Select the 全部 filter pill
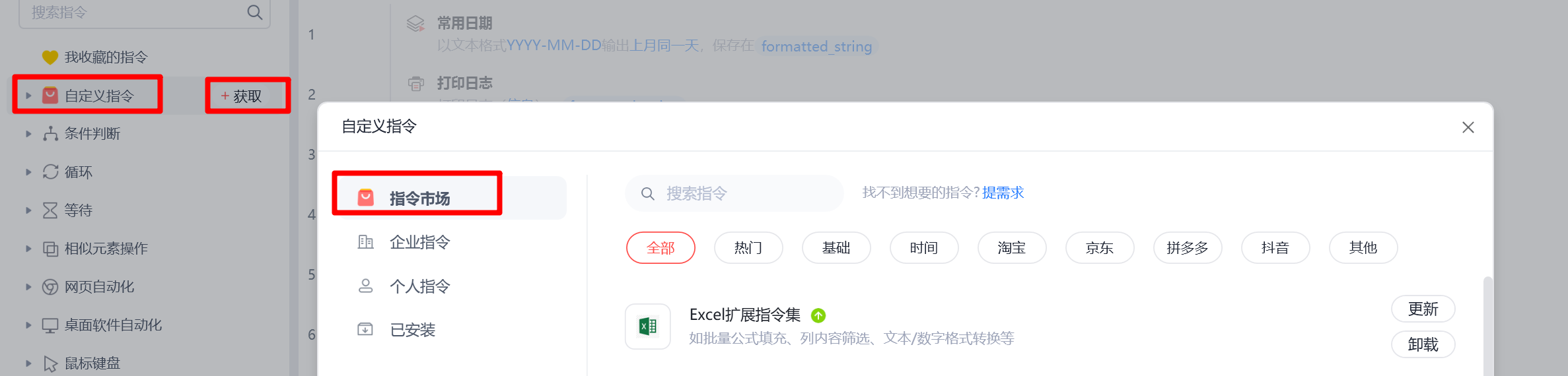1568x376 pixels. point(660,248)
